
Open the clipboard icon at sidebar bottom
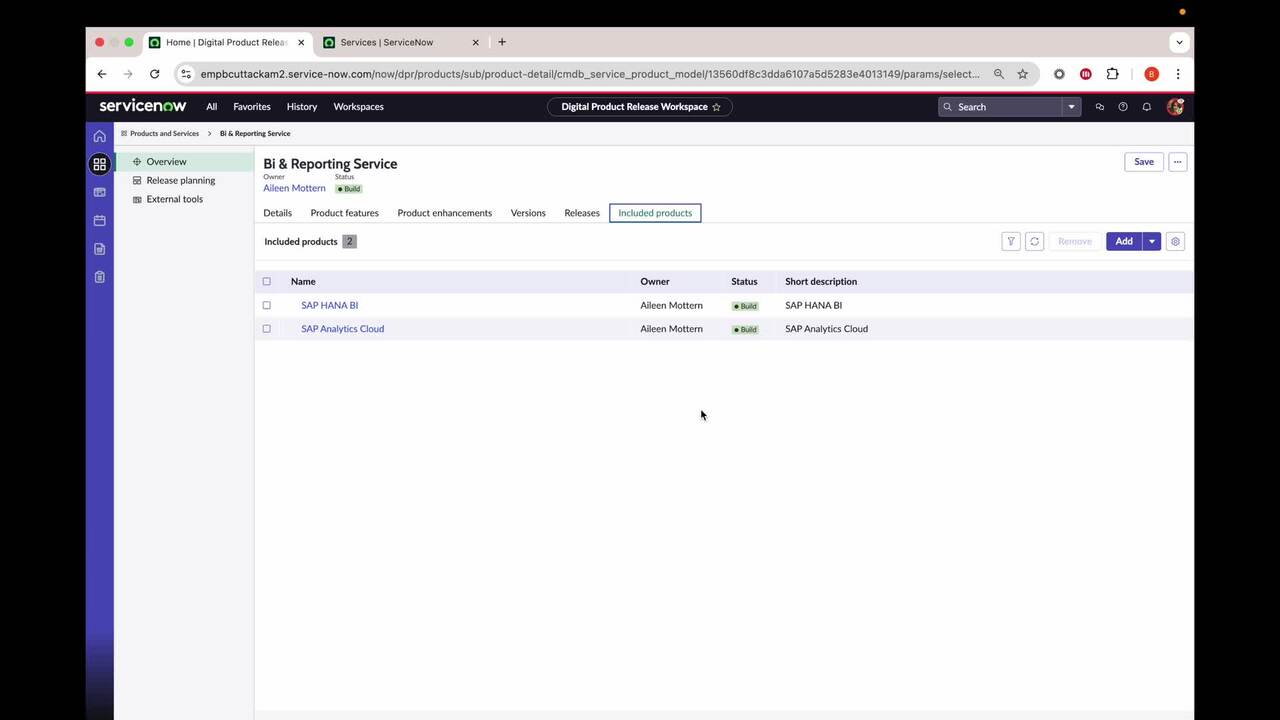pos(99,277)
